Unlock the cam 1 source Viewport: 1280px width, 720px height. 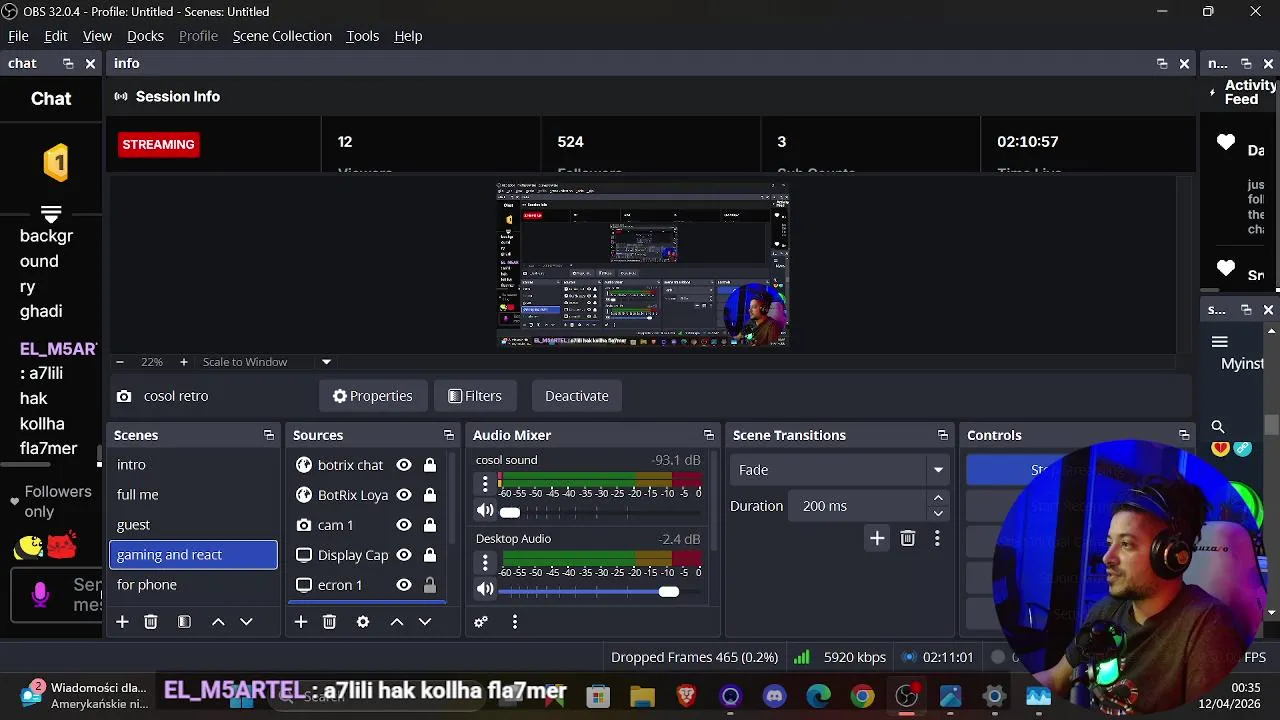430,525
